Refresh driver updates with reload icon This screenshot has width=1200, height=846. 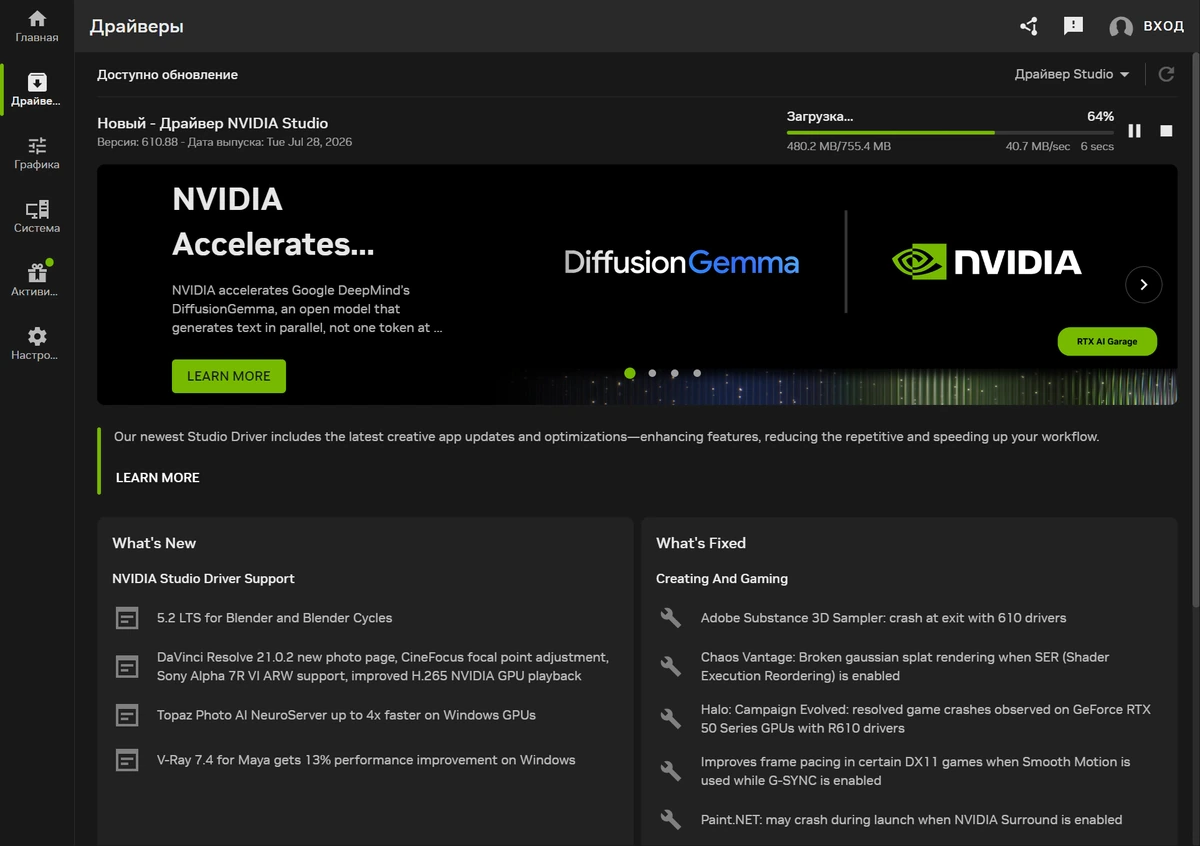click(x=1166, y=74)
